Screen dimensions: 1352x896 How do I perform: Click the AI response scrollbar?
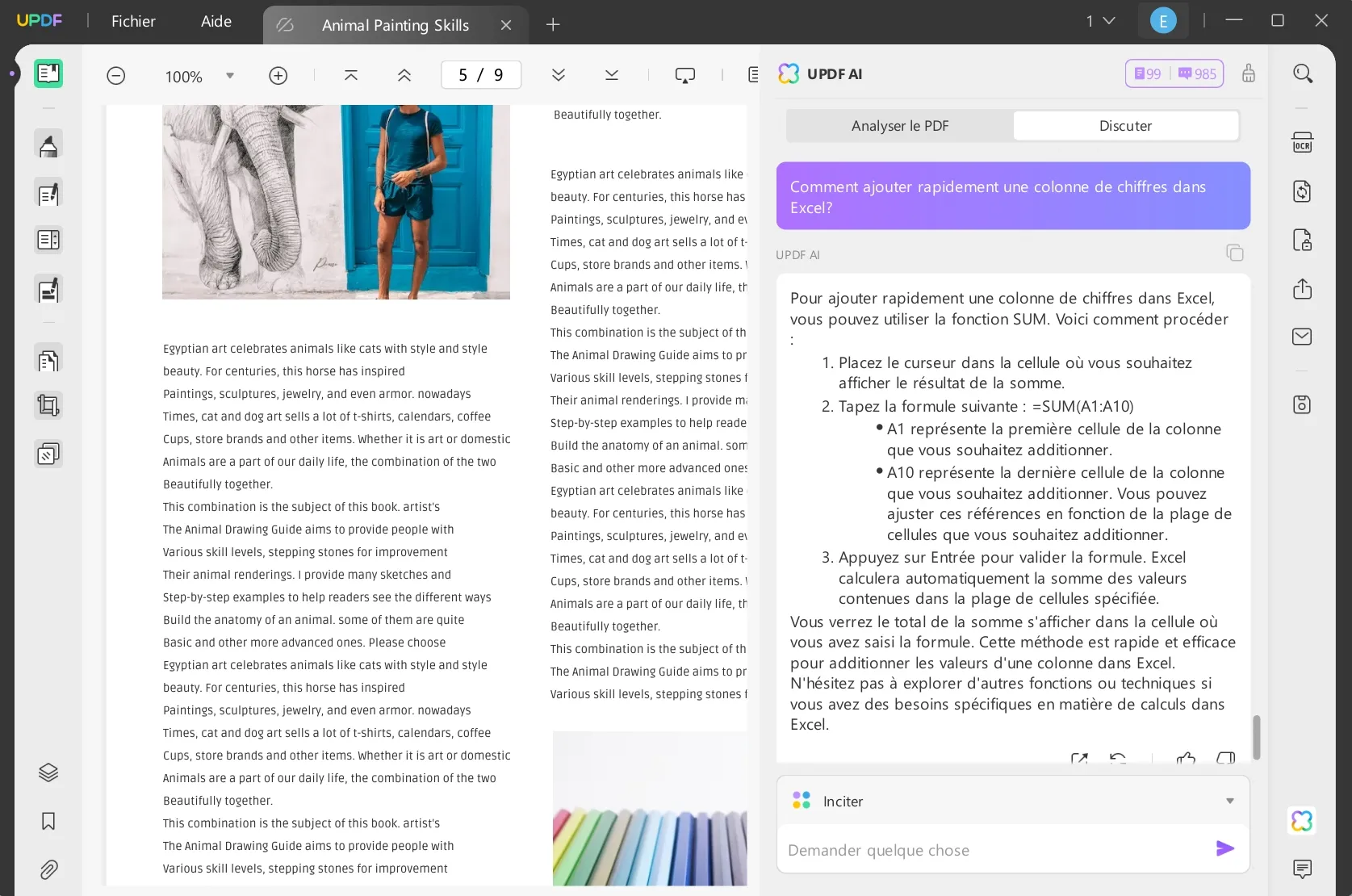pyautogui.click(x=1256, y=738)
